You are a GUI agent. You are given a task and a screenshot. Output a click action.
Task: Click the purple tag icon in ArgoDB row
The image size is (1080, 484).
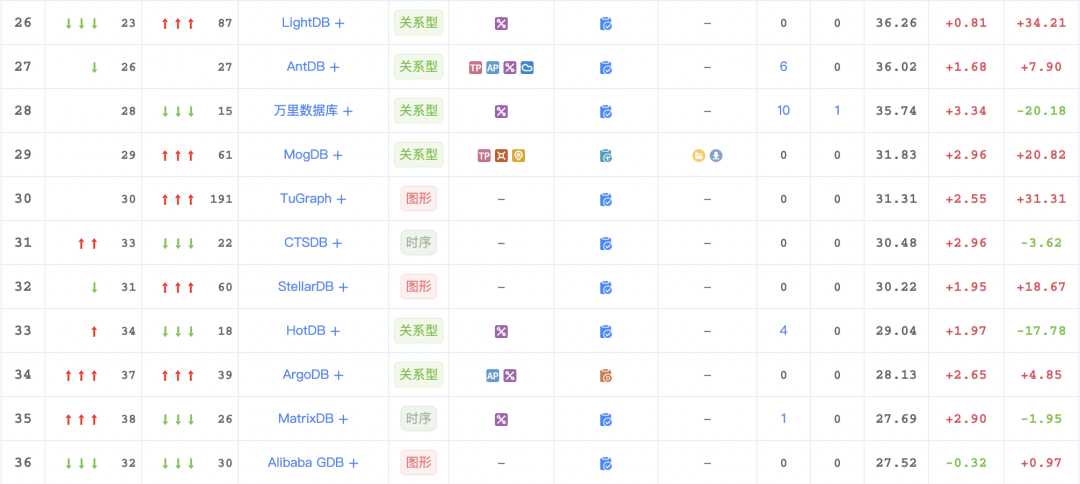510,376
